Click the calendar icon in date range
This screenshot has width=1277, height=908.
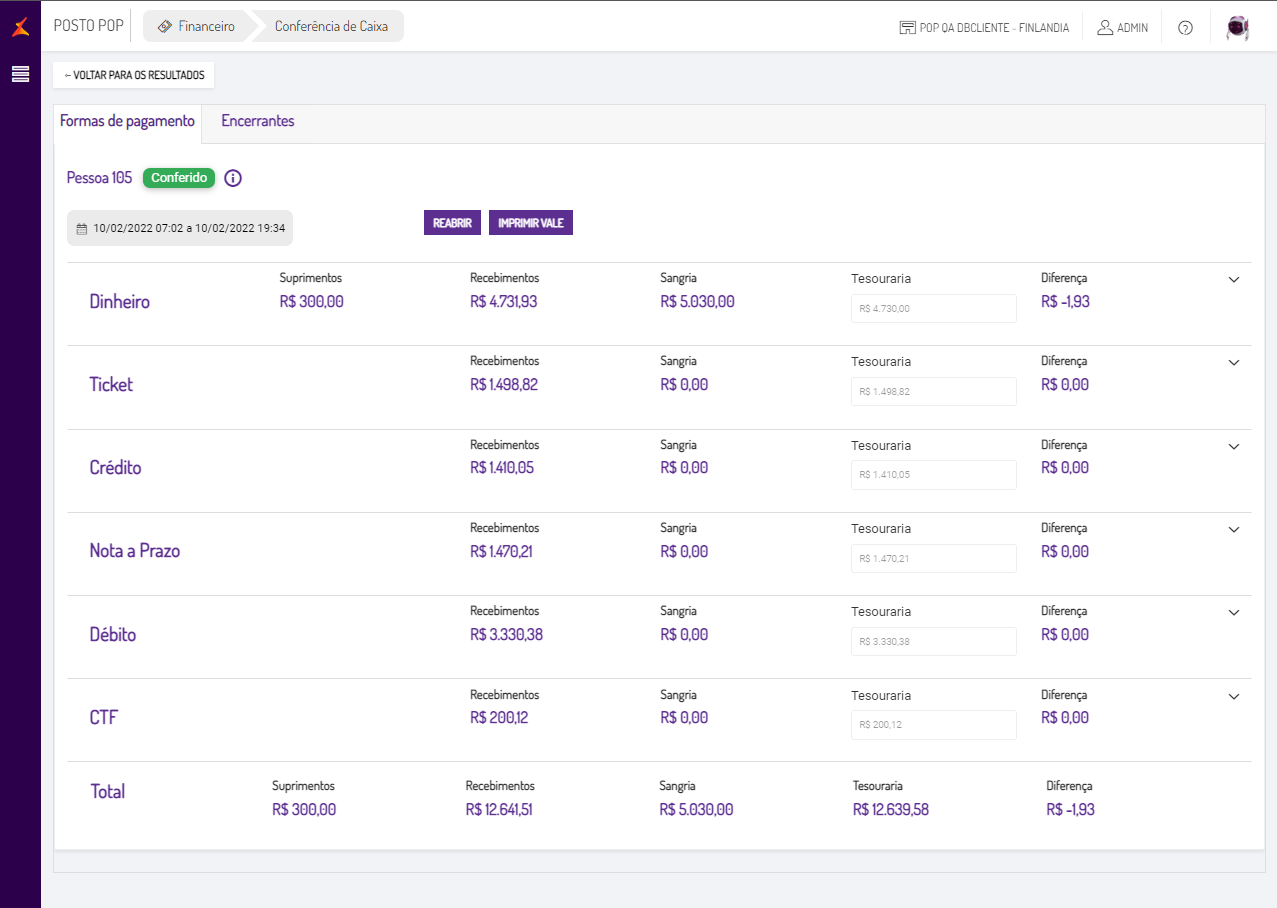tap(82, 229)
